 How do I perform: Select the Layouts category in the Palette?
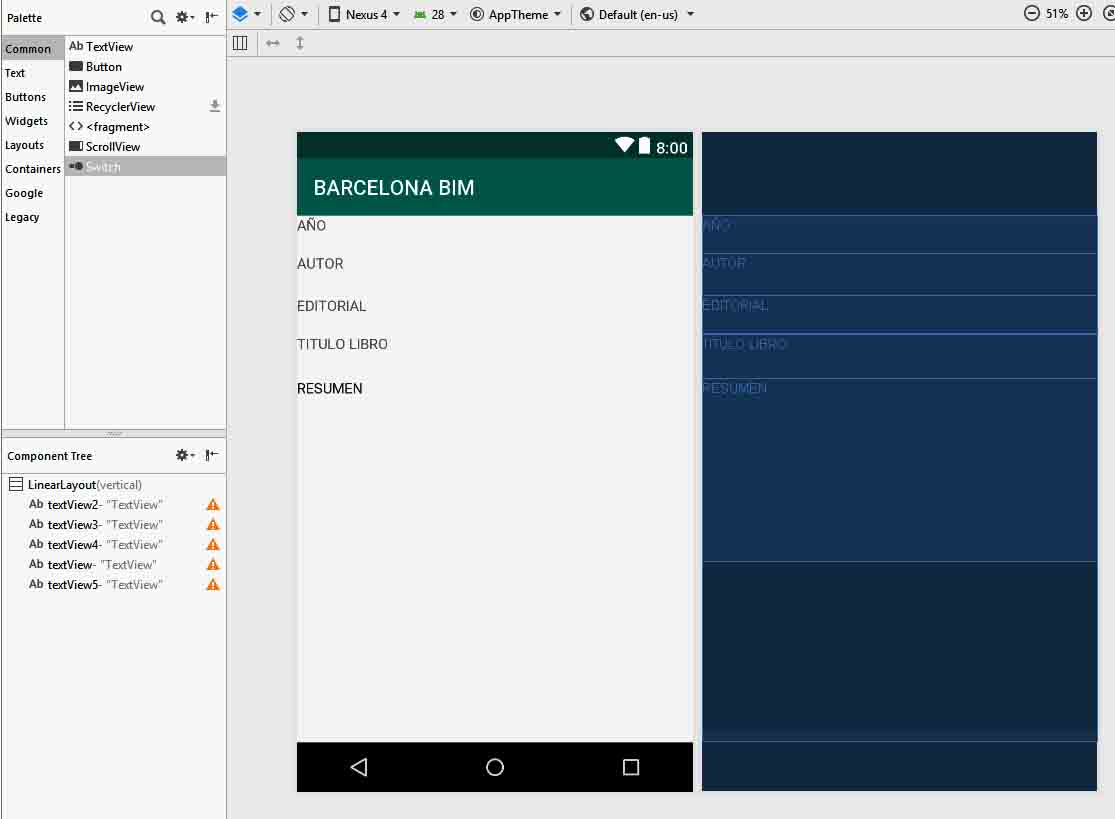pyautogui.click(x=25, y=145)
